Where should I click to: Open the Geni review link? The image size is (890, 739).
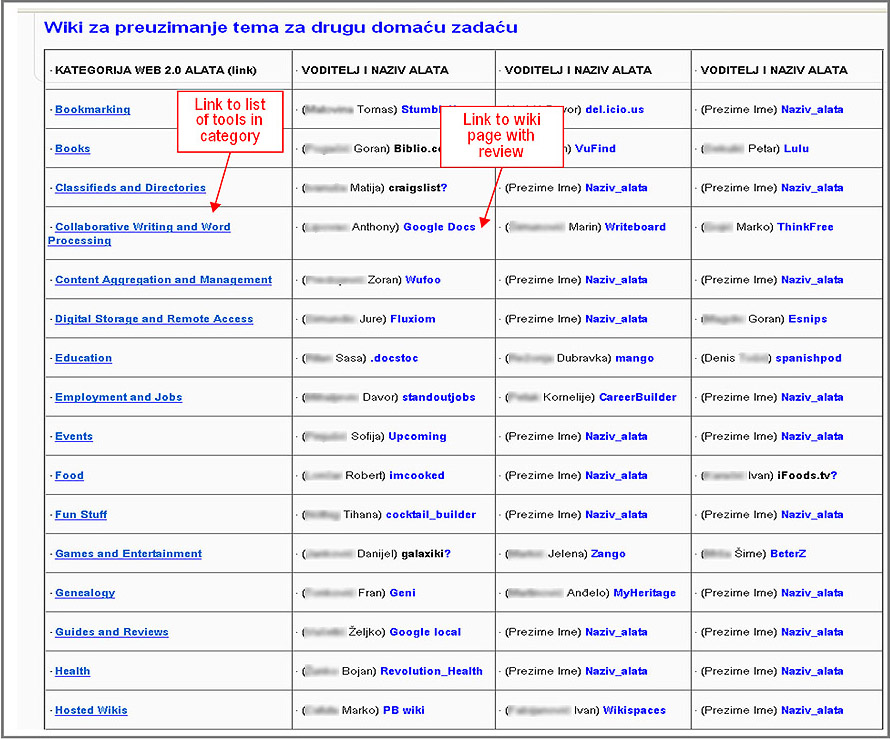tap(402, 593)
